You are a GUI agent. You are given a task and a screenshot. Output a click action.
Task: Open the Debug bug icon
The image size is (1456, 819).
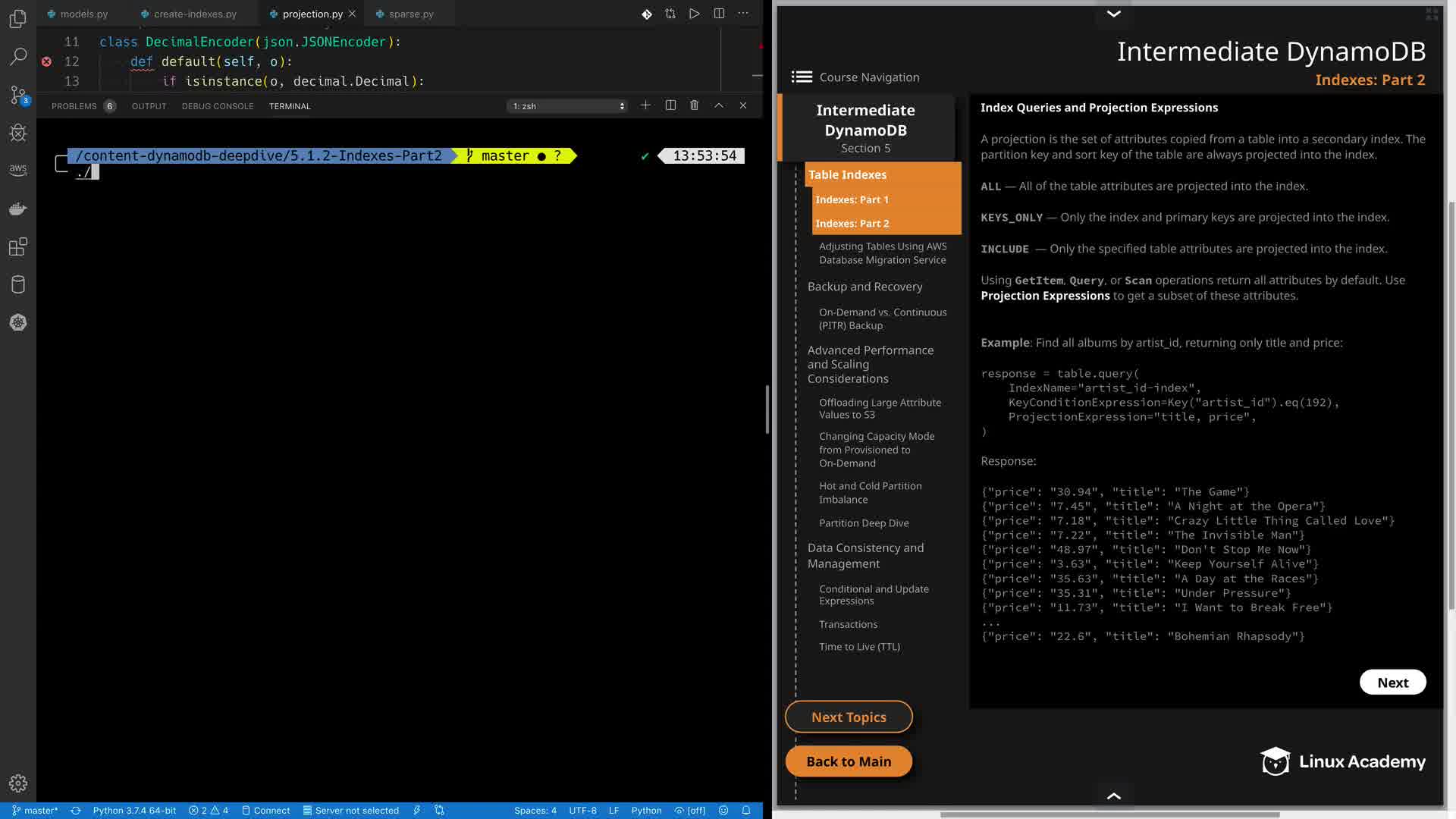tap(18, 133)
